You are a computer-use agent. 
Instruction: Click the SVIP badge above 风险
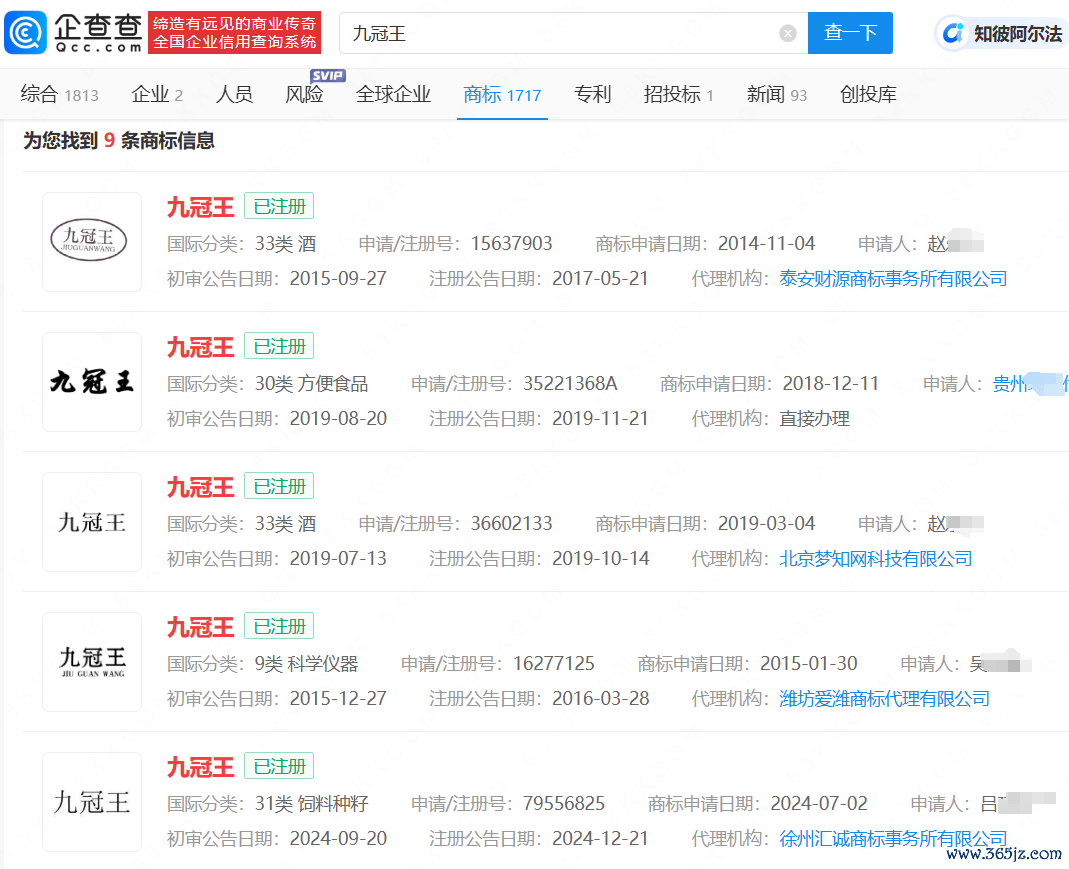click(x=327, y=76)
